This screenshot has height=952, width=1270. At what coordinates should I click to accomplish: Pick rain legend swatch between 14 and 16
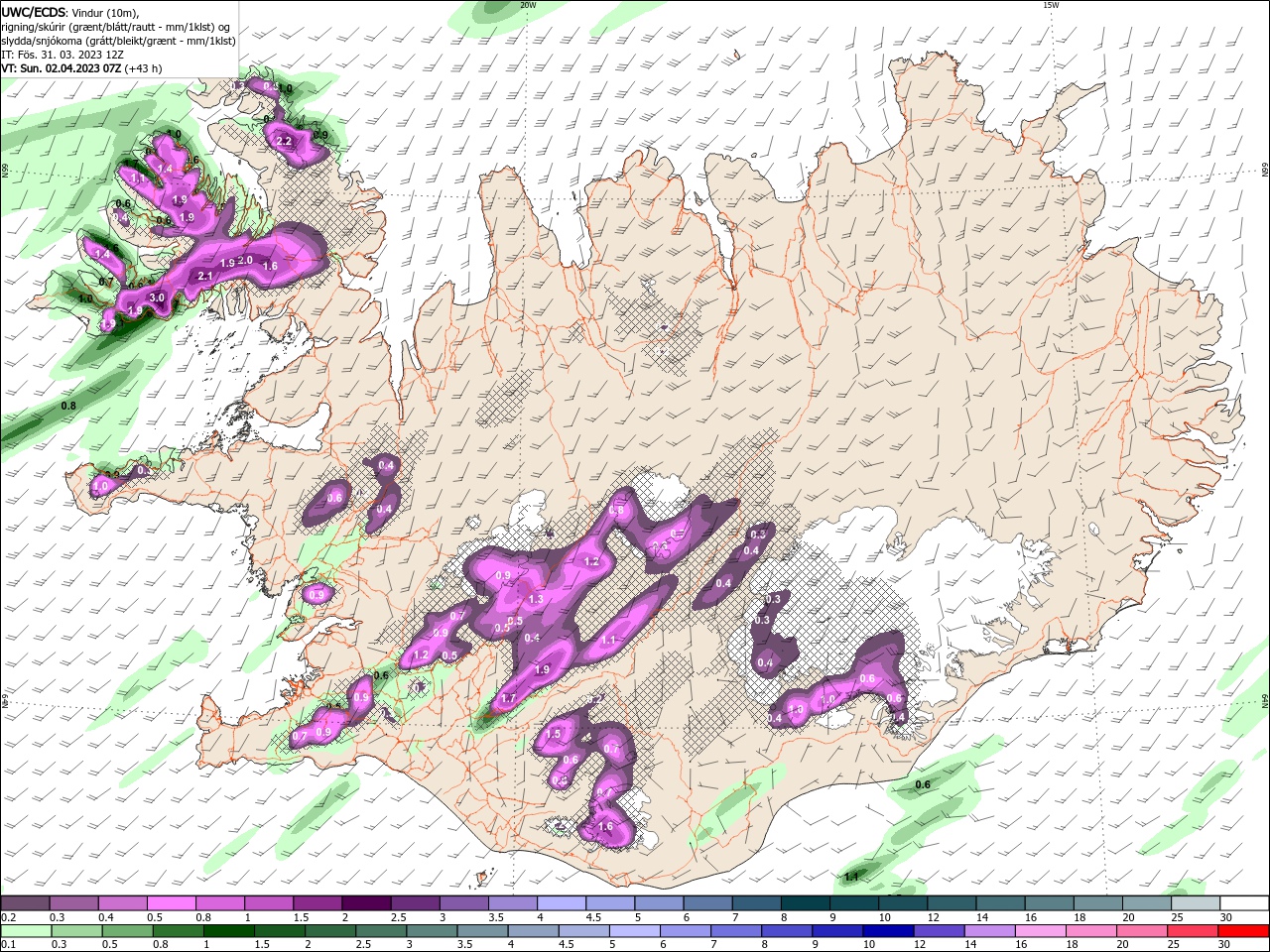pyautogui.click(x=988, y=931)
